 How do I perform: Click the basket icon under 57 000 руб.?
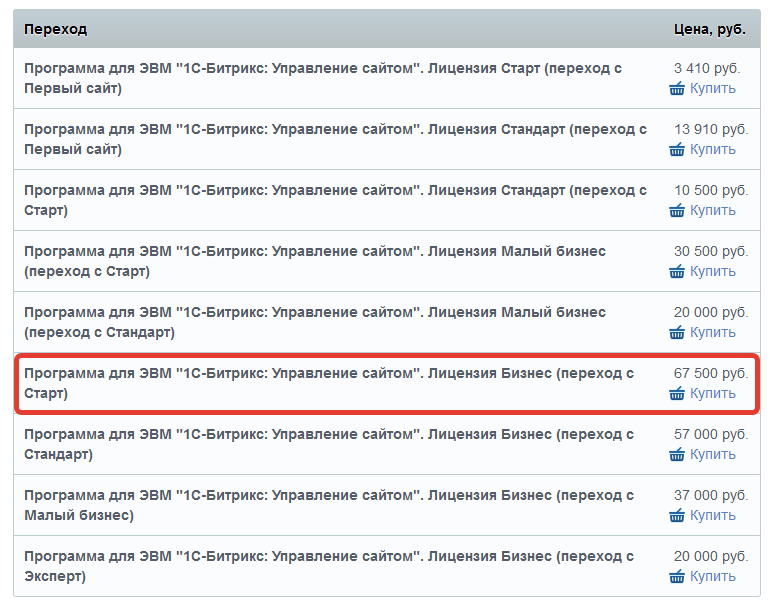click(677, 454)
